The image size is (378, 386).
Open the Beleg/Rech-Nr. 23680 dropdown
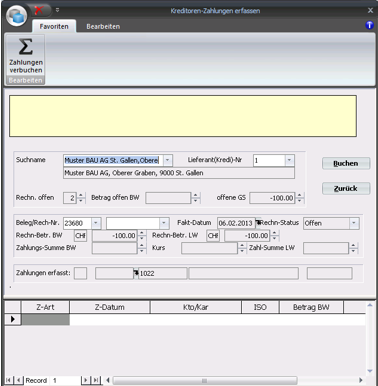[96, 223]
